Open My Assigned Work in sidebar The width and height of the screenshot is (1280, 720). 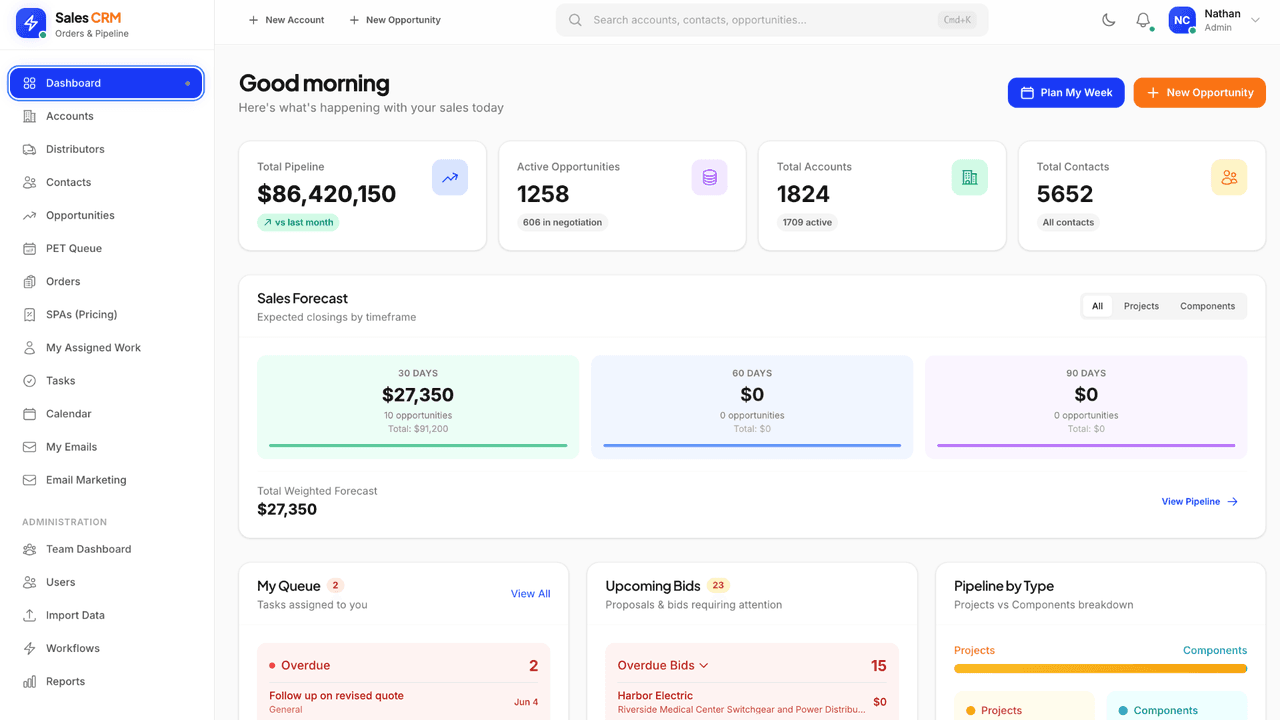[x=106, y=347]
